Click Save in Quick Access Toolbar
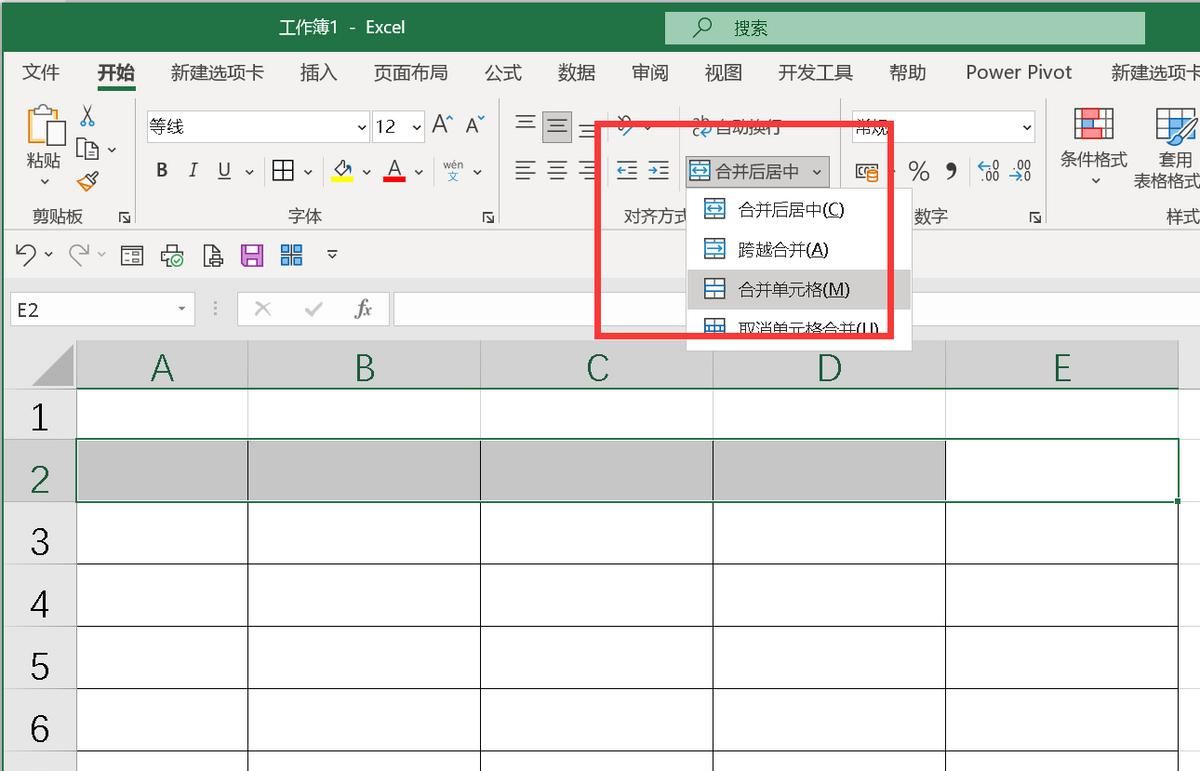Viewport: 1200px width, 771px height. tap(252, 255)
